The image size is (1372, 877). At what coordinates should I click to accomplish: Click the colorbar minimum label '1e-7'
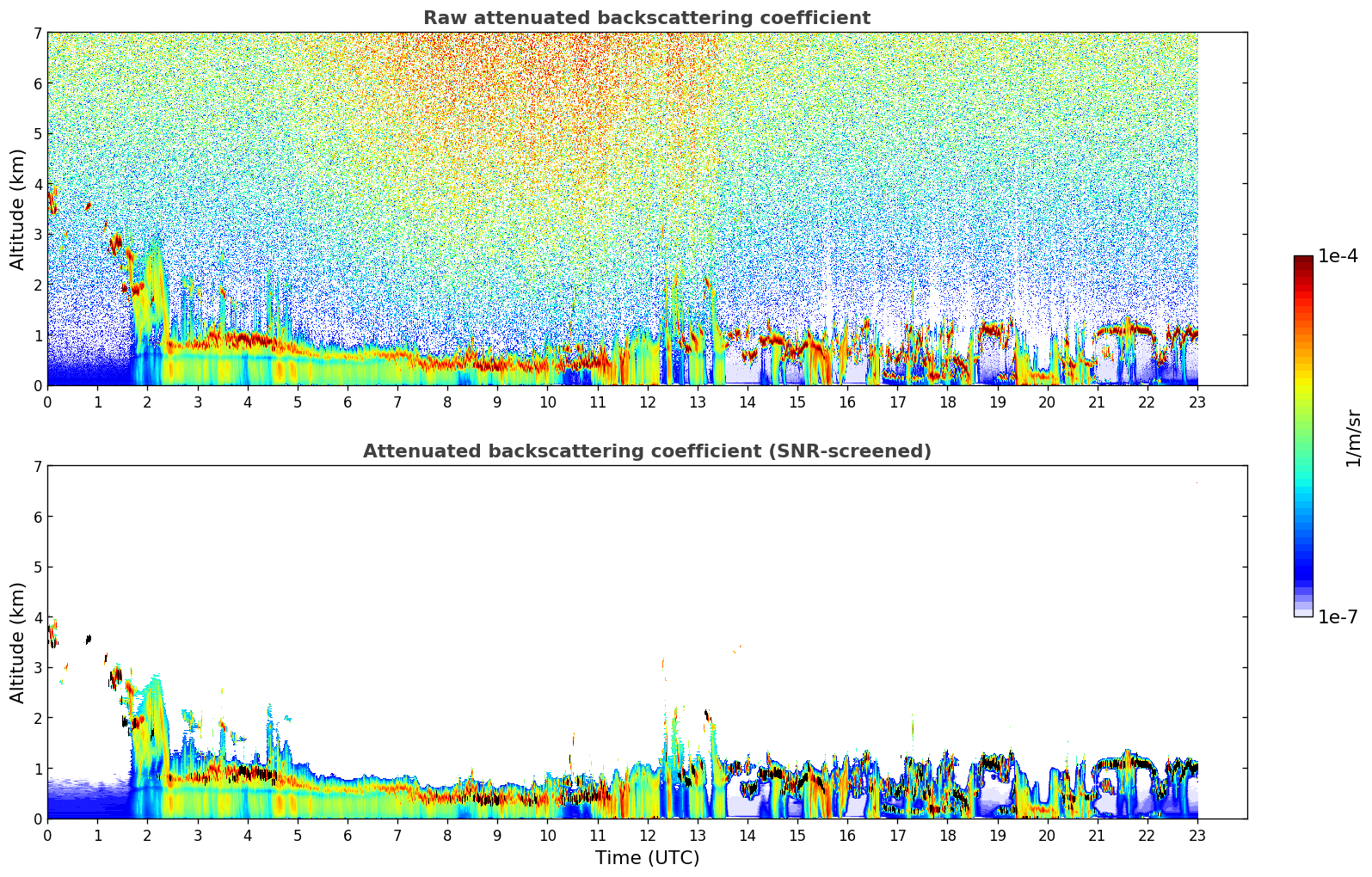(1338, 617)
